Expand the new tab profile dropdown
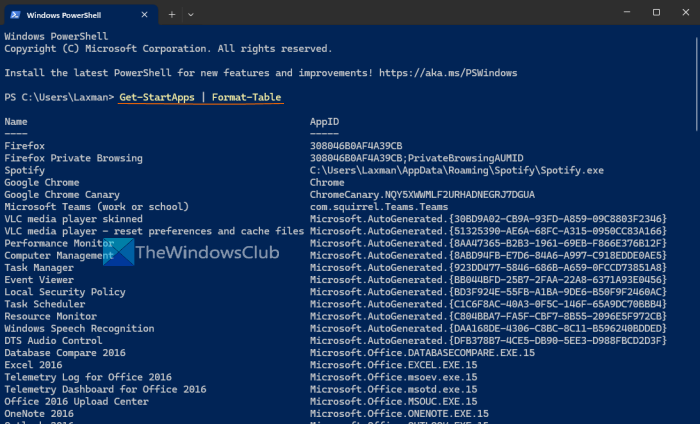 191,14
